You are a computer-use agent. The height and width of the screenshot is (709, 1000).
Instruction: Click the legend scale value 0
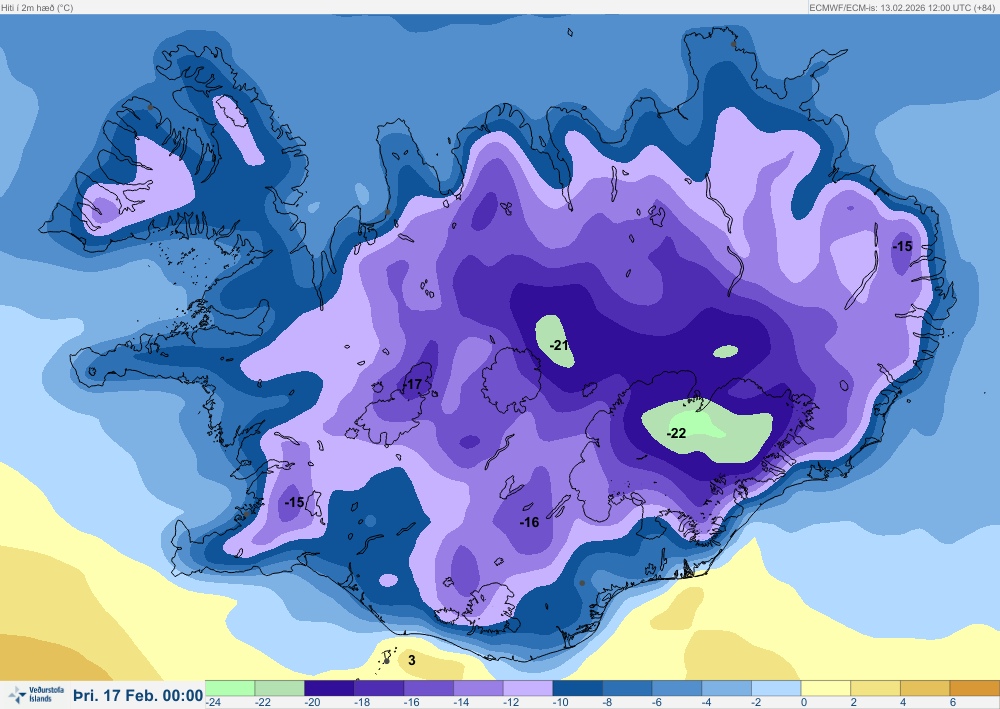point(804,702)
